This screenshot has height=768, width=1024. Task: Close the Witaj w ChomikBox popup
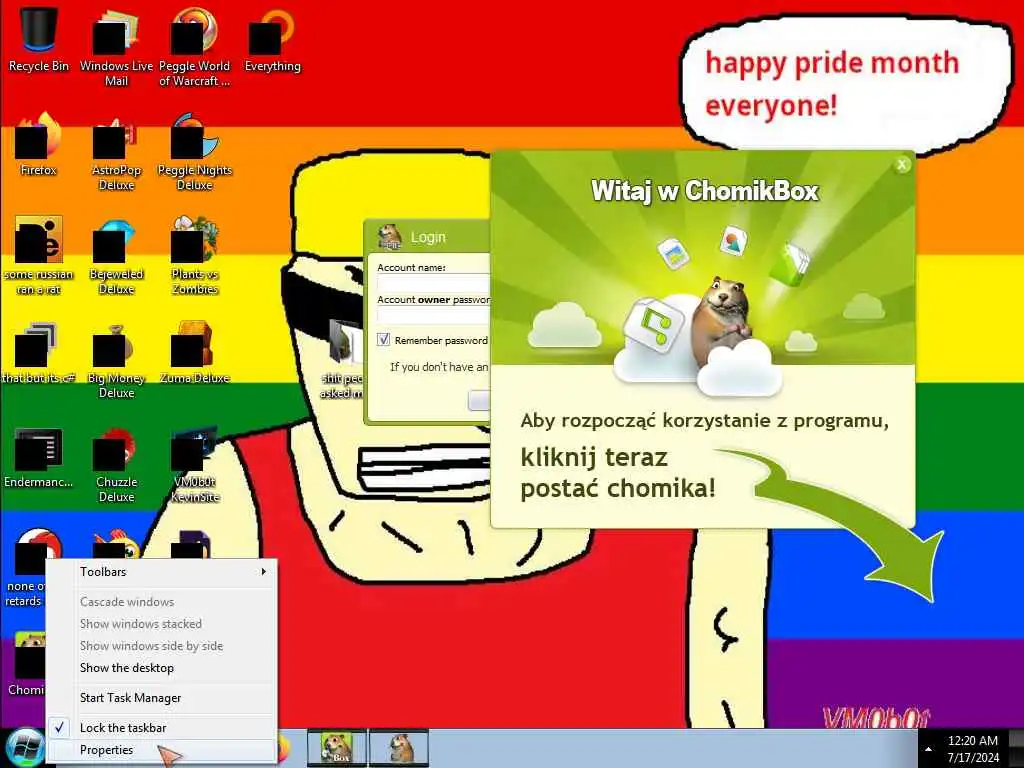click(902, 165)
